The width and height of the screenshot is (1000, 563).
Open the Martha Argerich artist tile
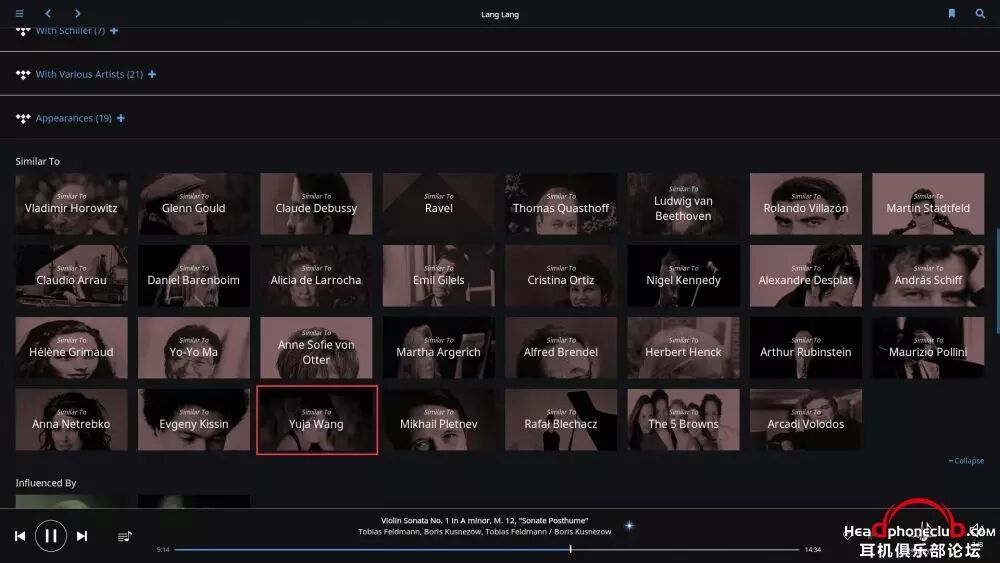(439, 348)
